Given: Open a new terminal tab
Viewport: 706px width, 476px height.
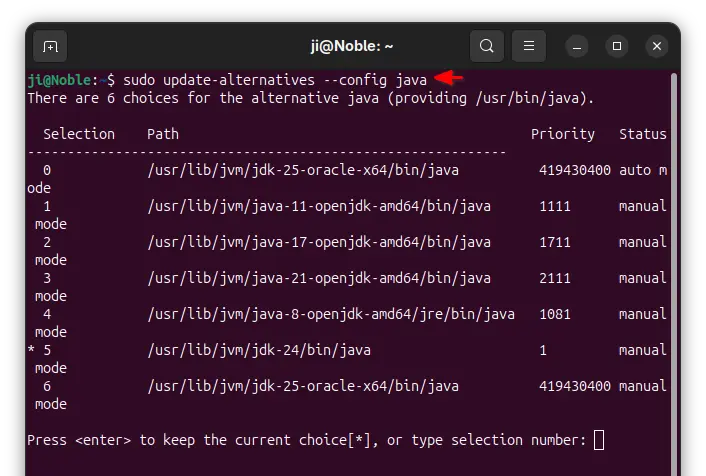Looking at the screenshot, I should (x=50, y=46).
